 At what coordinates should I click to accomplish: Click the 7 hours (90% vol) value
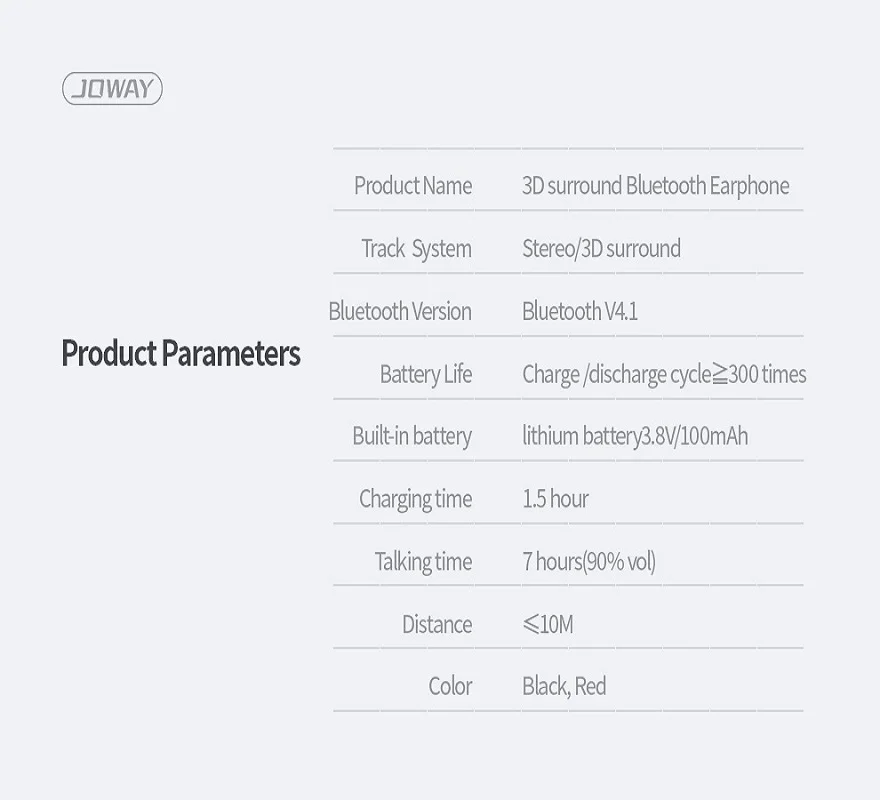pyautogui.click(x=589, y=562)
